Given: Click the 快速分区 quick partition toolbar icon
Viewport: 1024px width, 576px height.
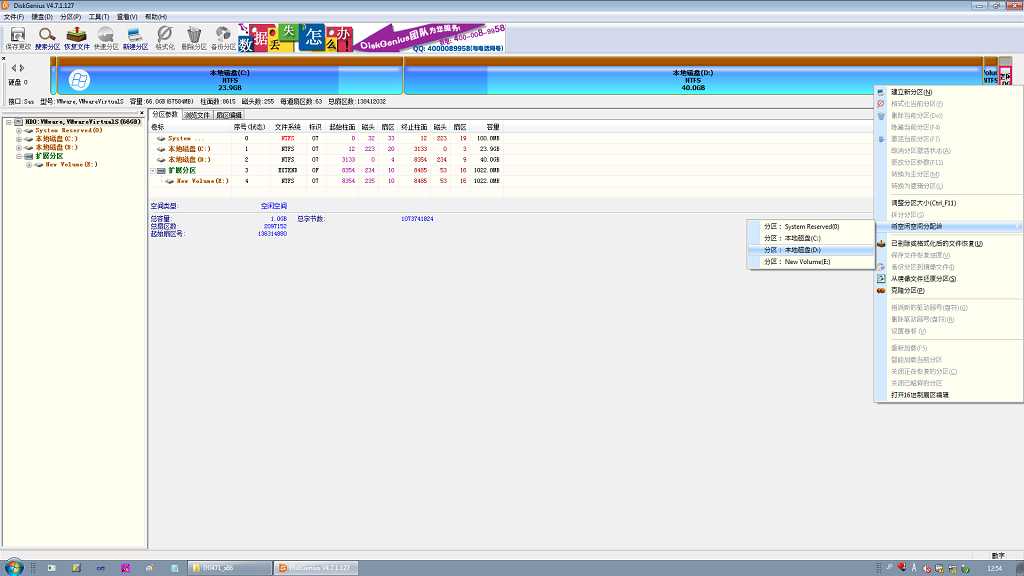Looking at the screenshot, I should (106, 38).
